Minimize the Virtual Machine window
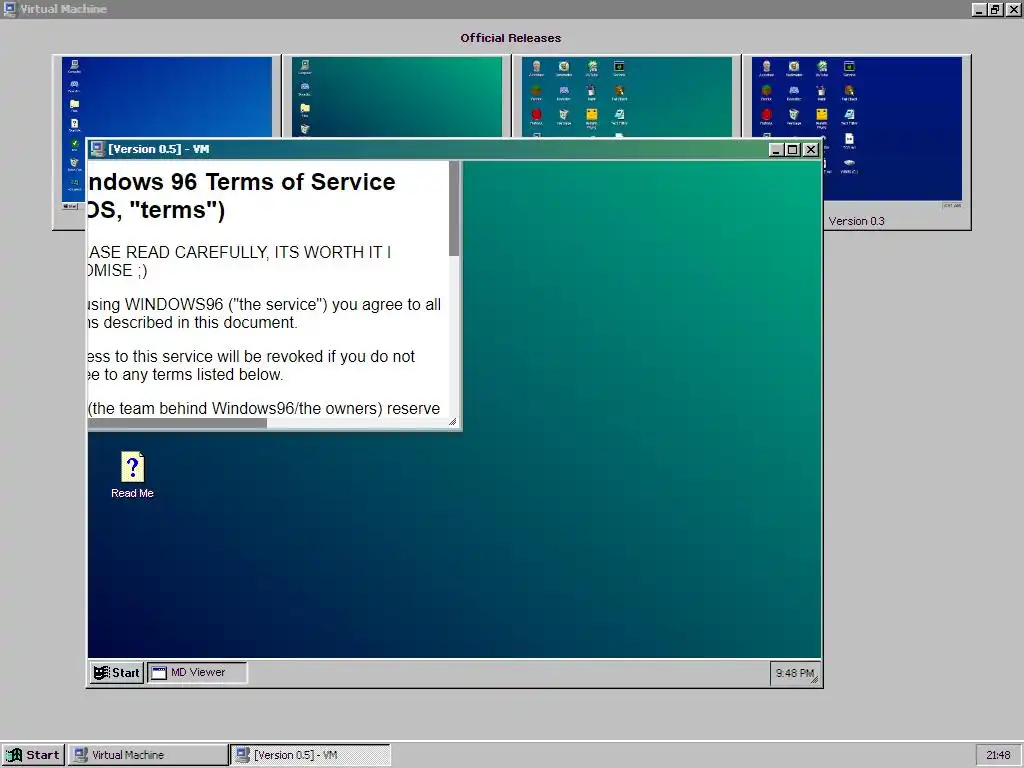The height and width of the screenshot is (768, 1024). click(x=978, y=9)
